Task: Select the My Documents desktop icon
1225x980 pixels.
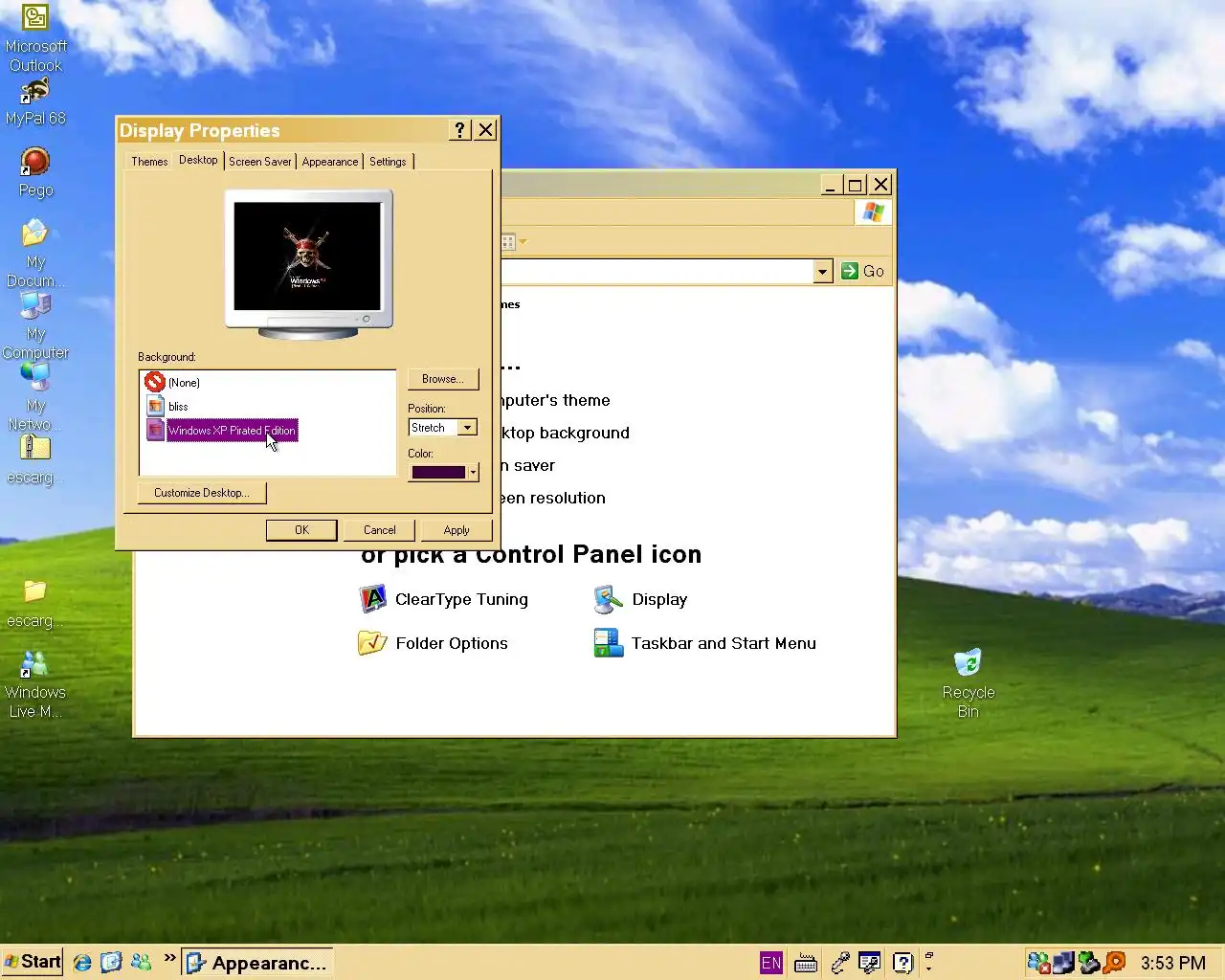Action: click(x=35, y=254)
